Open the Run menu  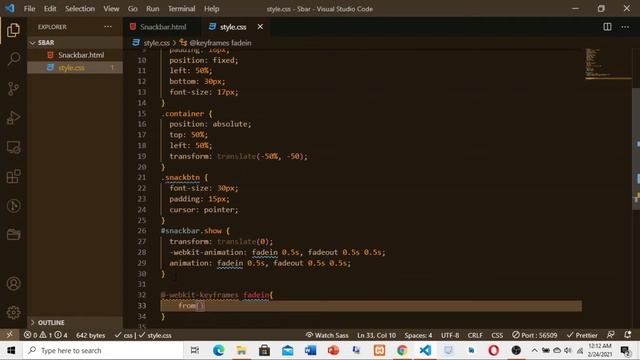click(x=153, y=9)
